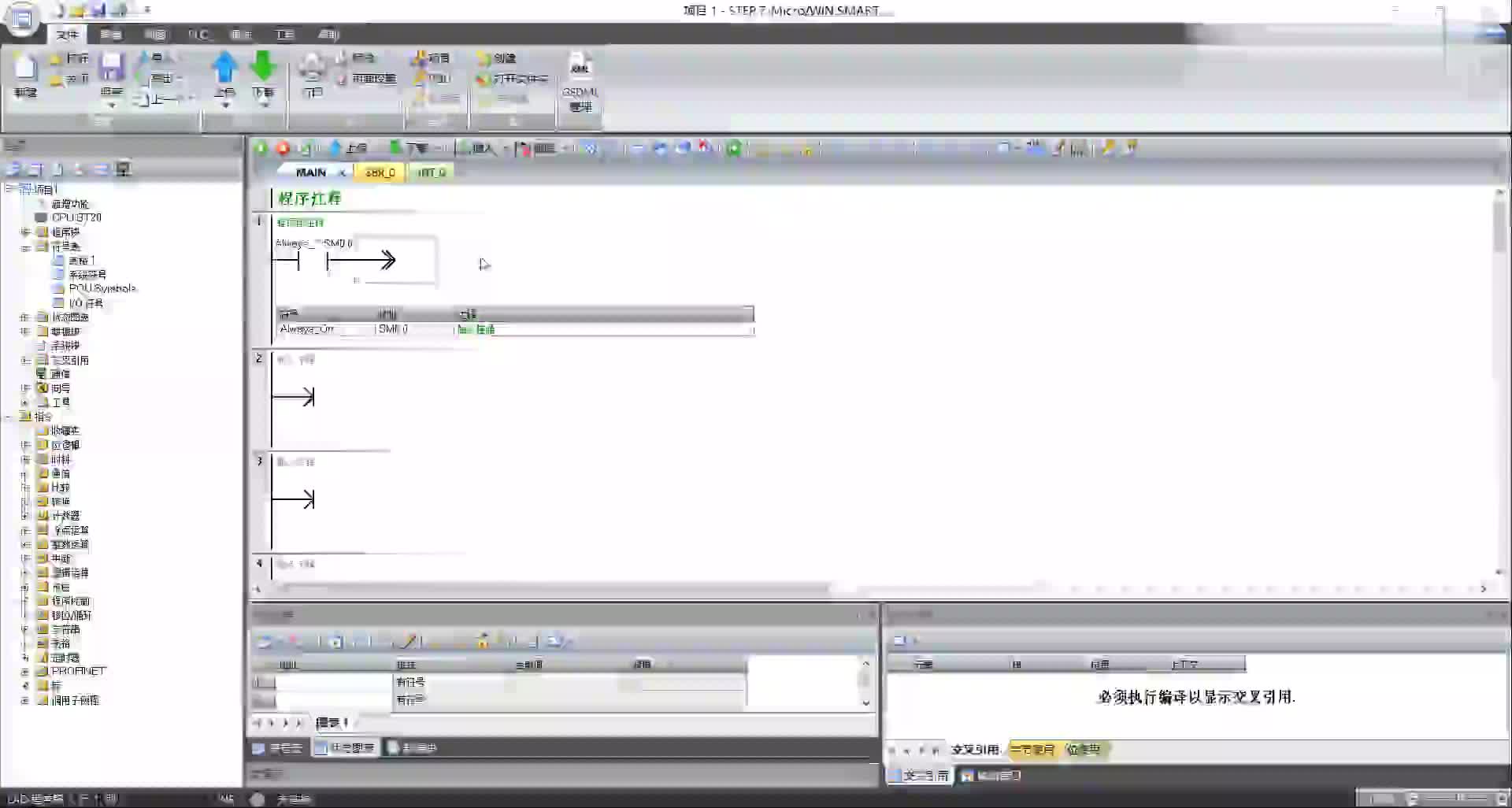The image size is (1512, 808).
Task: Click the Import icon in the ribbon
Action: pyautogui.click(x=143, y=58)
